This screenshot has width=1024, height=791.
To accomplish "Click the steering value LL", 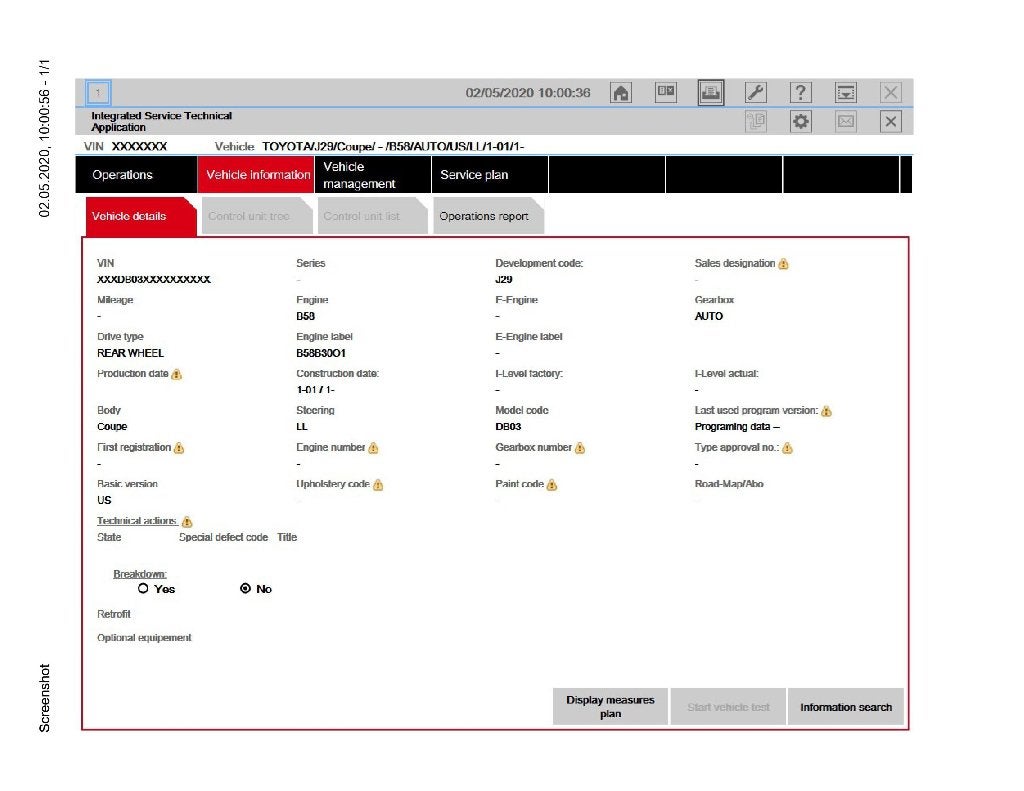I will (302, 427).
